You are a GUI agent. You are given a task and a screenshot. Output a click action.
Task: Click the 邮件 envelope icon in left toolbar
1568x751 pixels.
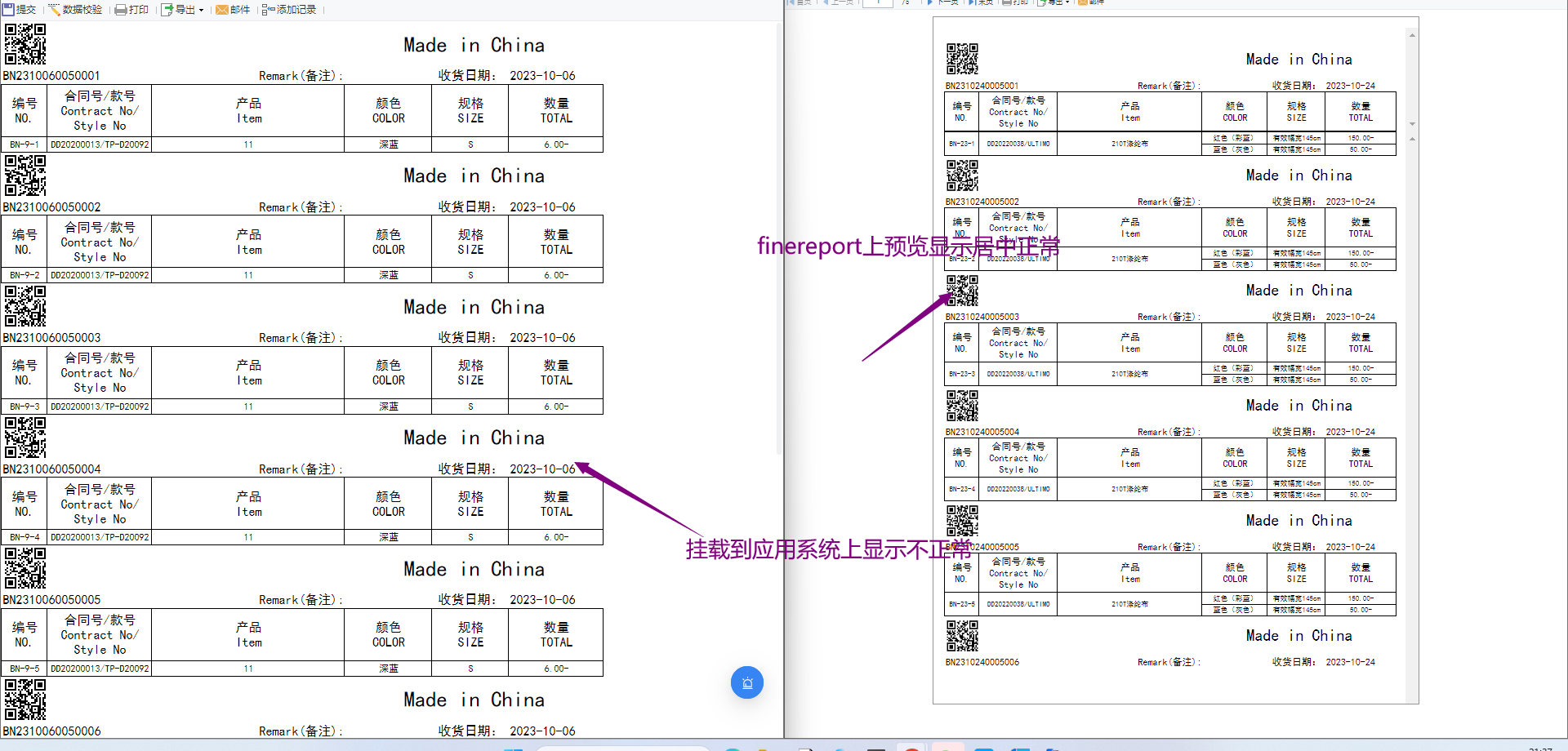(221, 10)
